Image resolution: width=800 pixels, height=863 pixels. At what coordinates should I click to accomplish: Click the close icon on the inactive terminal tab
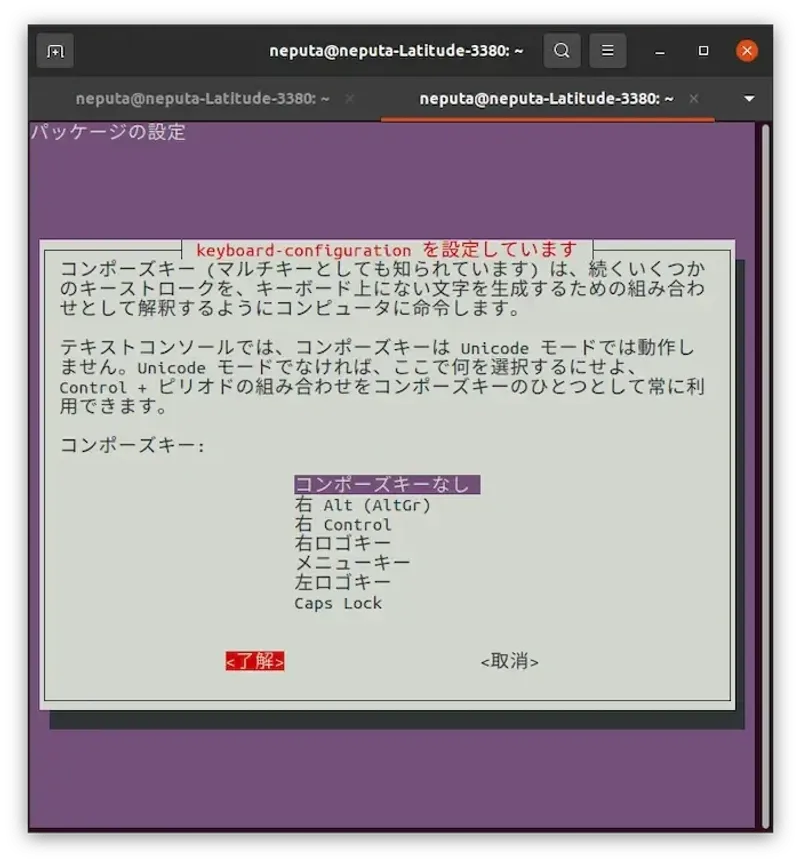click(x=349, y=99)
